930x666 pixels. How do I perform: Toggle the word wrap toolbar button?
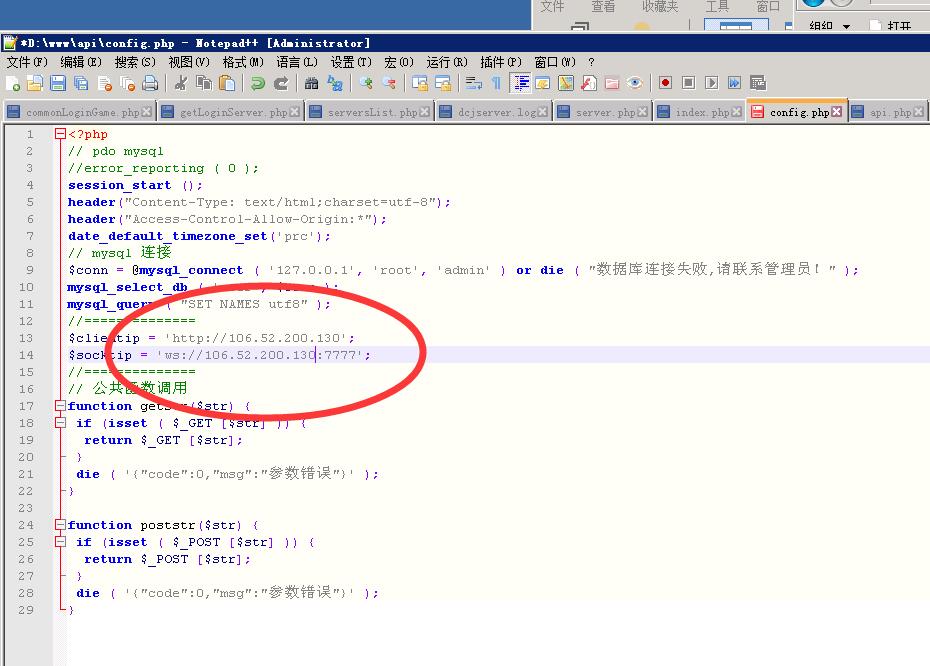[x=474, y=84]
